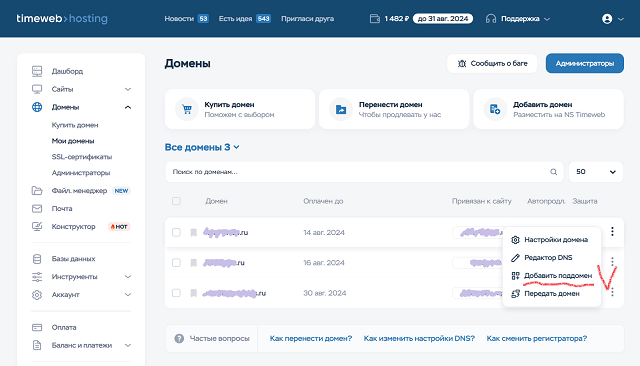Click the user avatar icon
Screen dimensions: 640x366
[x=607, y=19]
